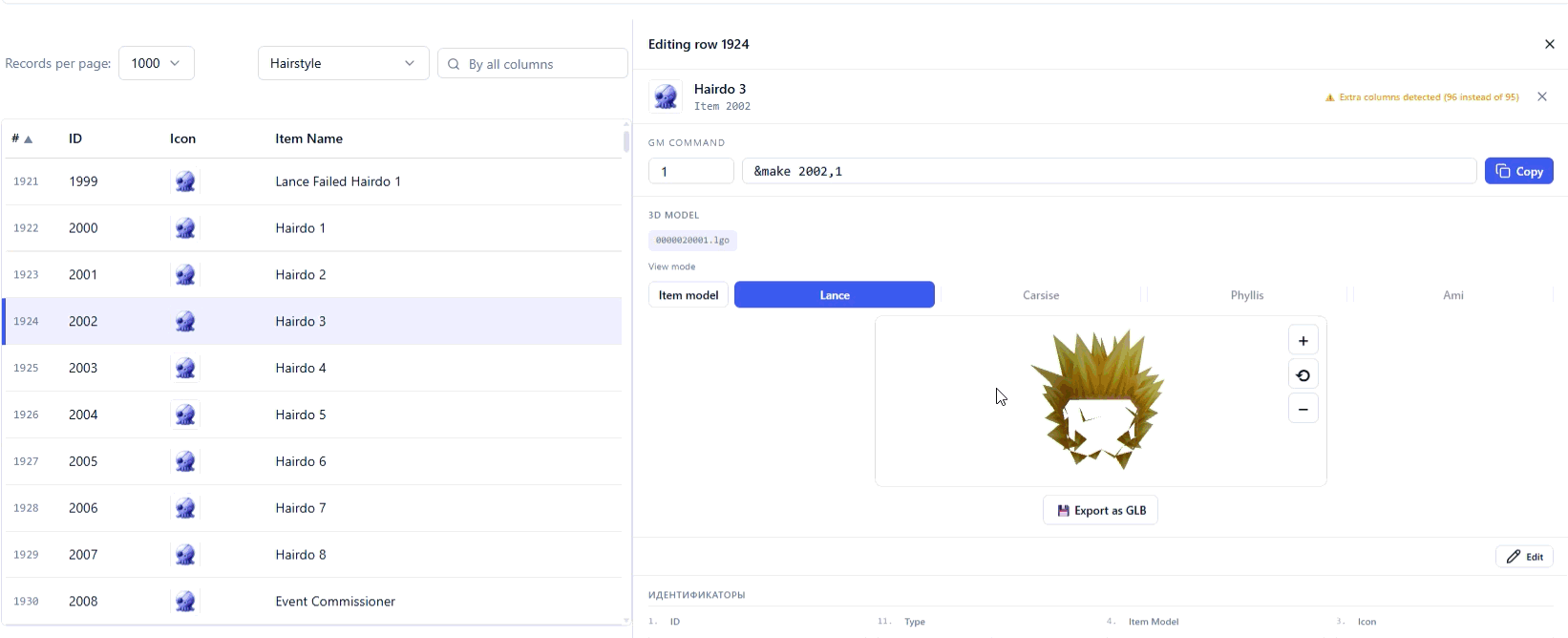The image size is (1568, 638).
Task: Select the Carsise character view
Action: (x=1040, y=295)
